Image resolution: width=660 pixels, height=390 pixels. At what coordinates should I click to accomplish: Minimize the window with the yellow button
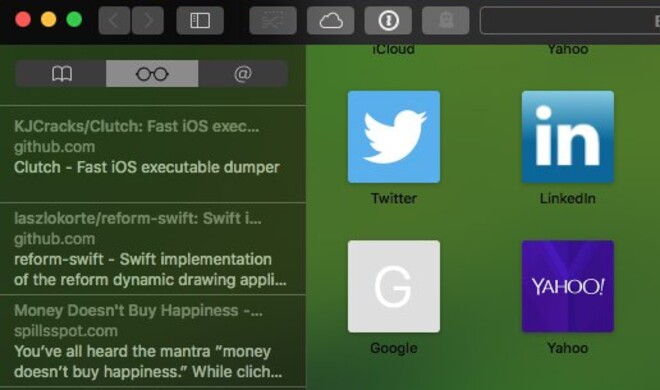(x=48, y=20)
